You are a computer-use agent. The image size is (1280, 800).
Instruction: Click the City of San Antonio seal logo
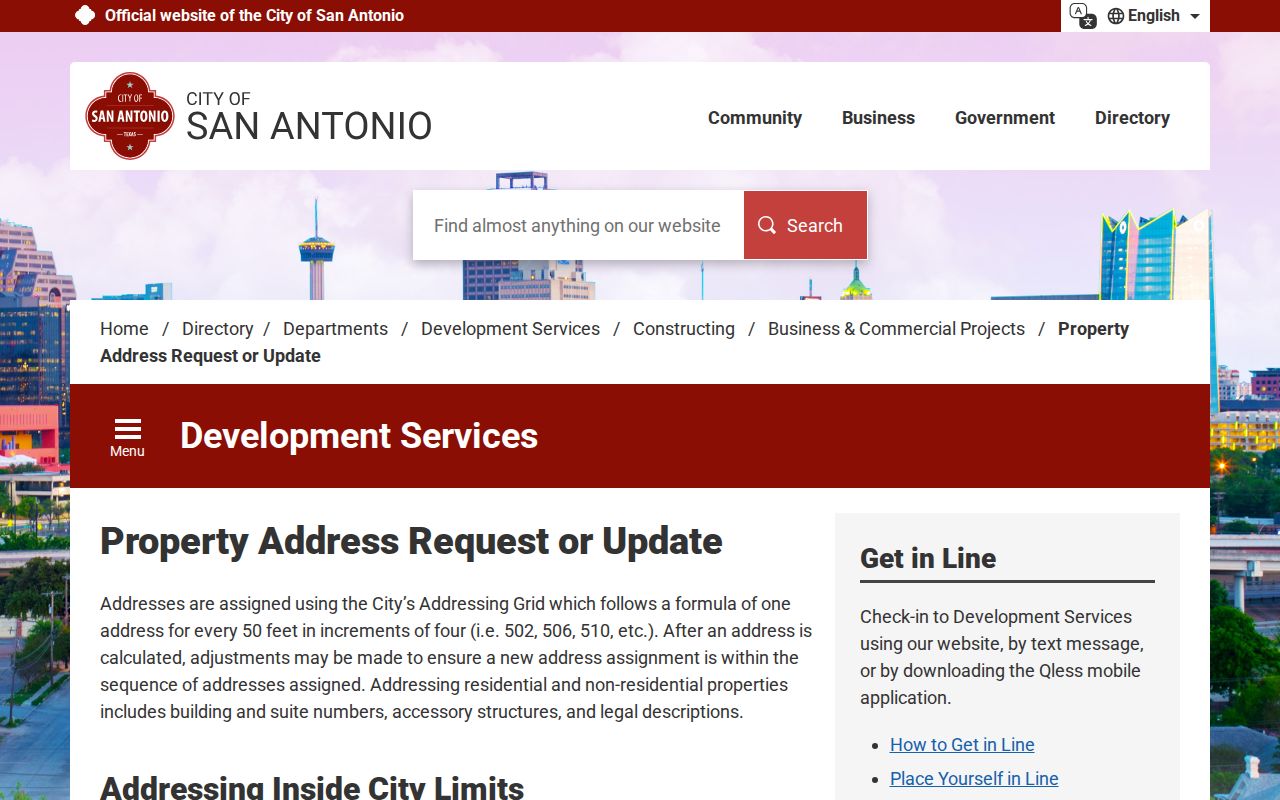coord(130,116)
